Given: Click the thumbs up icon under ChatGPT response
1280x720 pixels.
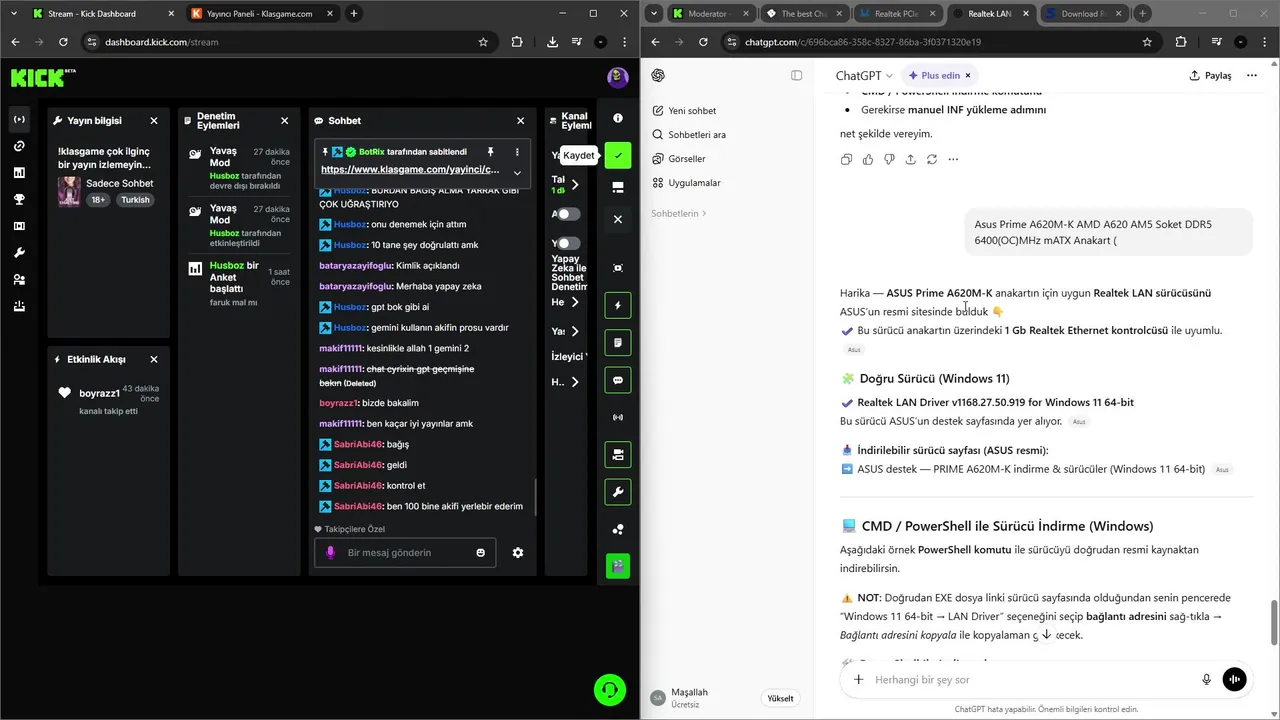Looking at the screenshot, I should 868,159.
